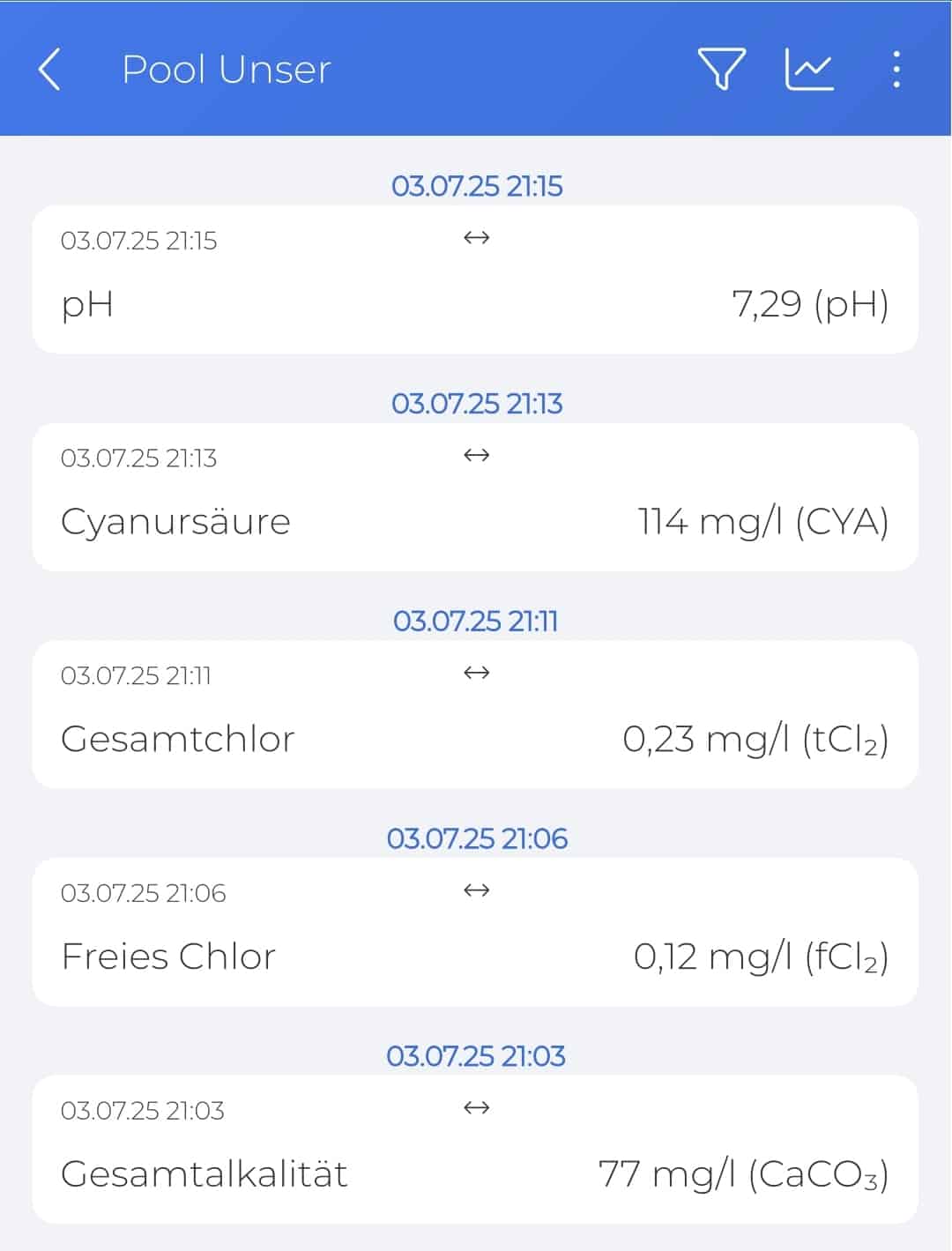Viewport: 952px width, 1251px height.
Task: Tap the arrow icon on Gesamtchlor card
Action: [476, 674]
